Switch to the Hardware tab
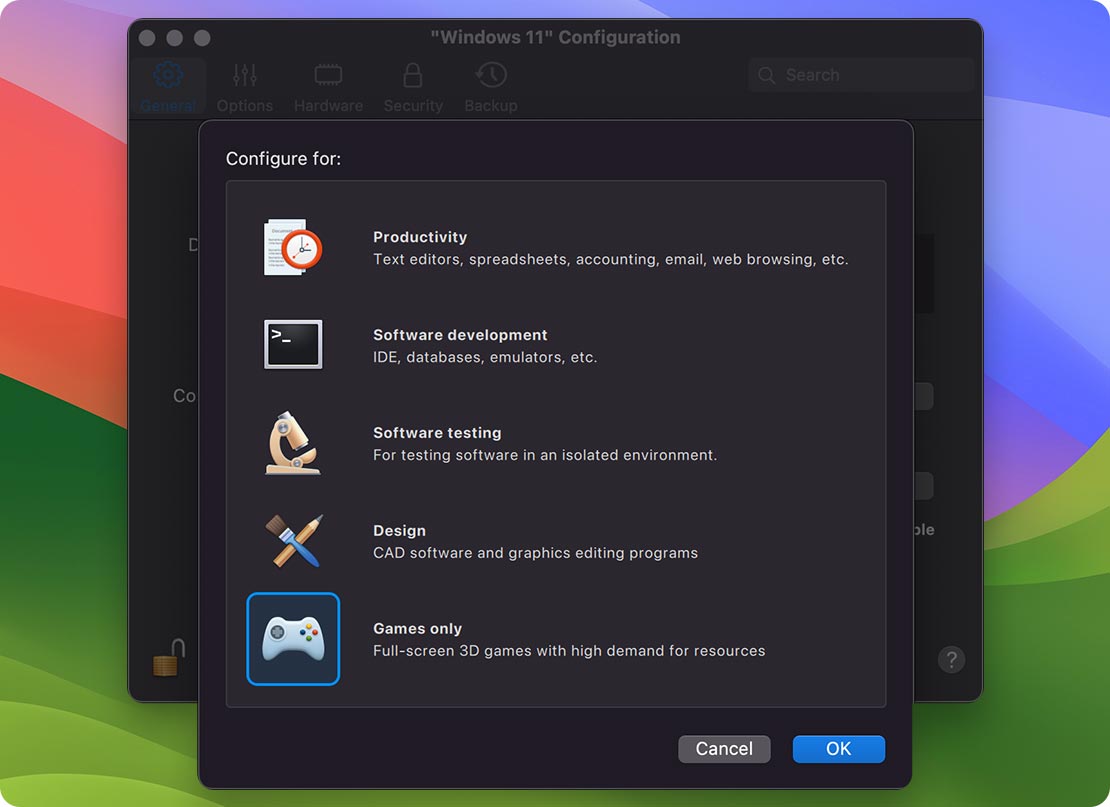Screen dimensions: 1110x807 tap(328, 88)
